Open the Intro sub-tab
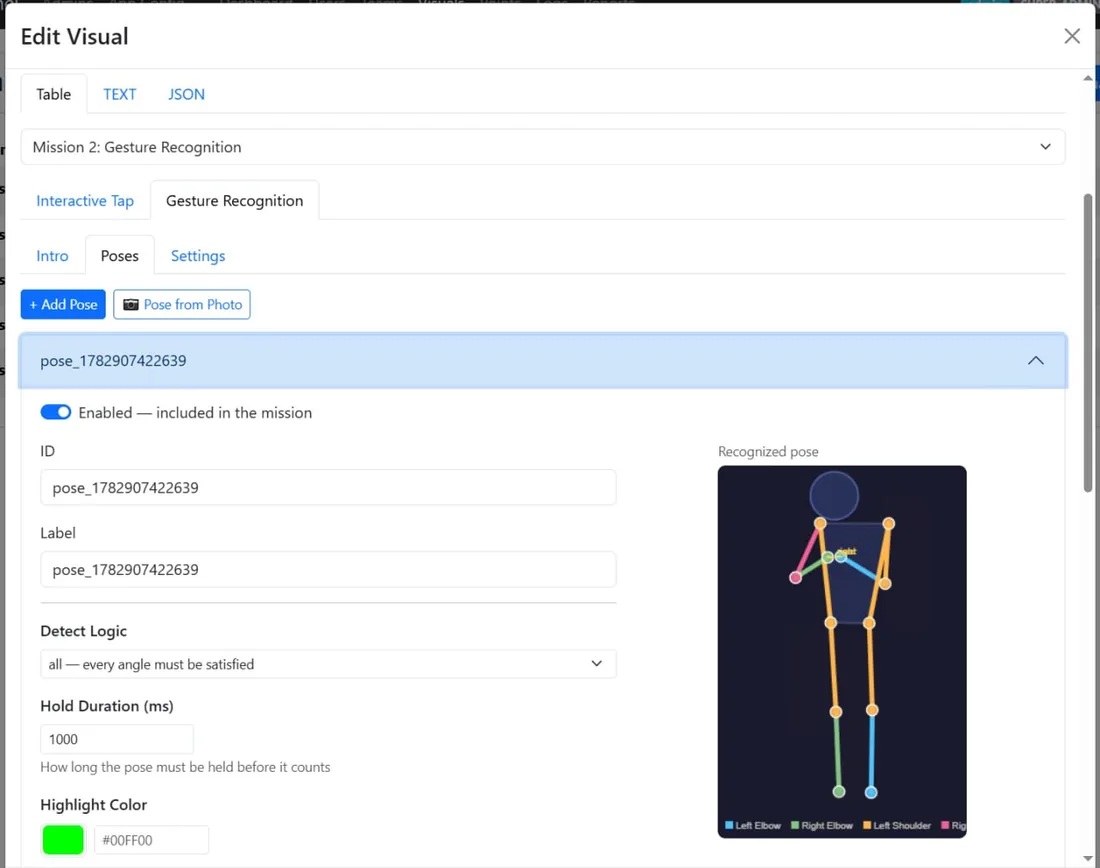This screenshot has width=1100, height=868. point(53,255)
